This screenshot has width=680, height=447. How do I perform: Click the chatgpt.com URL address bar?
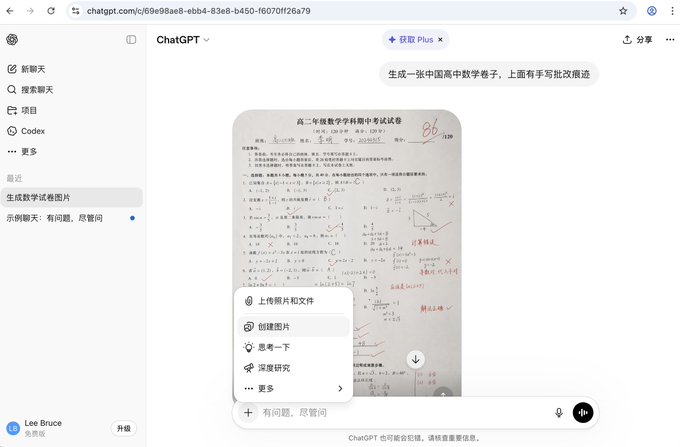(x=199, y=11)
